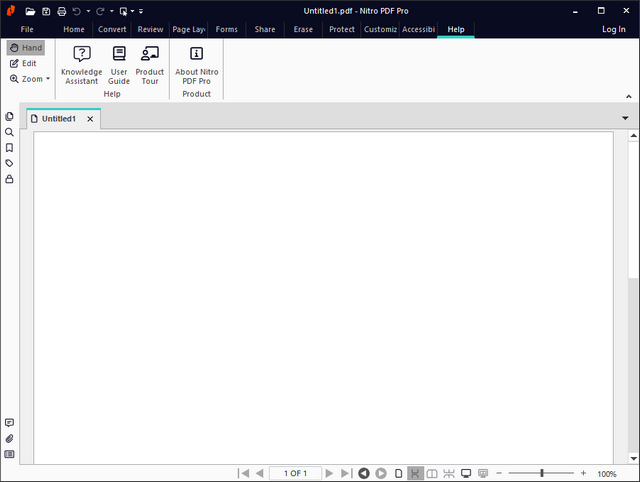Show About Nitro PDF Pro info
The height and width of the screenshot is (482, 640).
[197, 63]
